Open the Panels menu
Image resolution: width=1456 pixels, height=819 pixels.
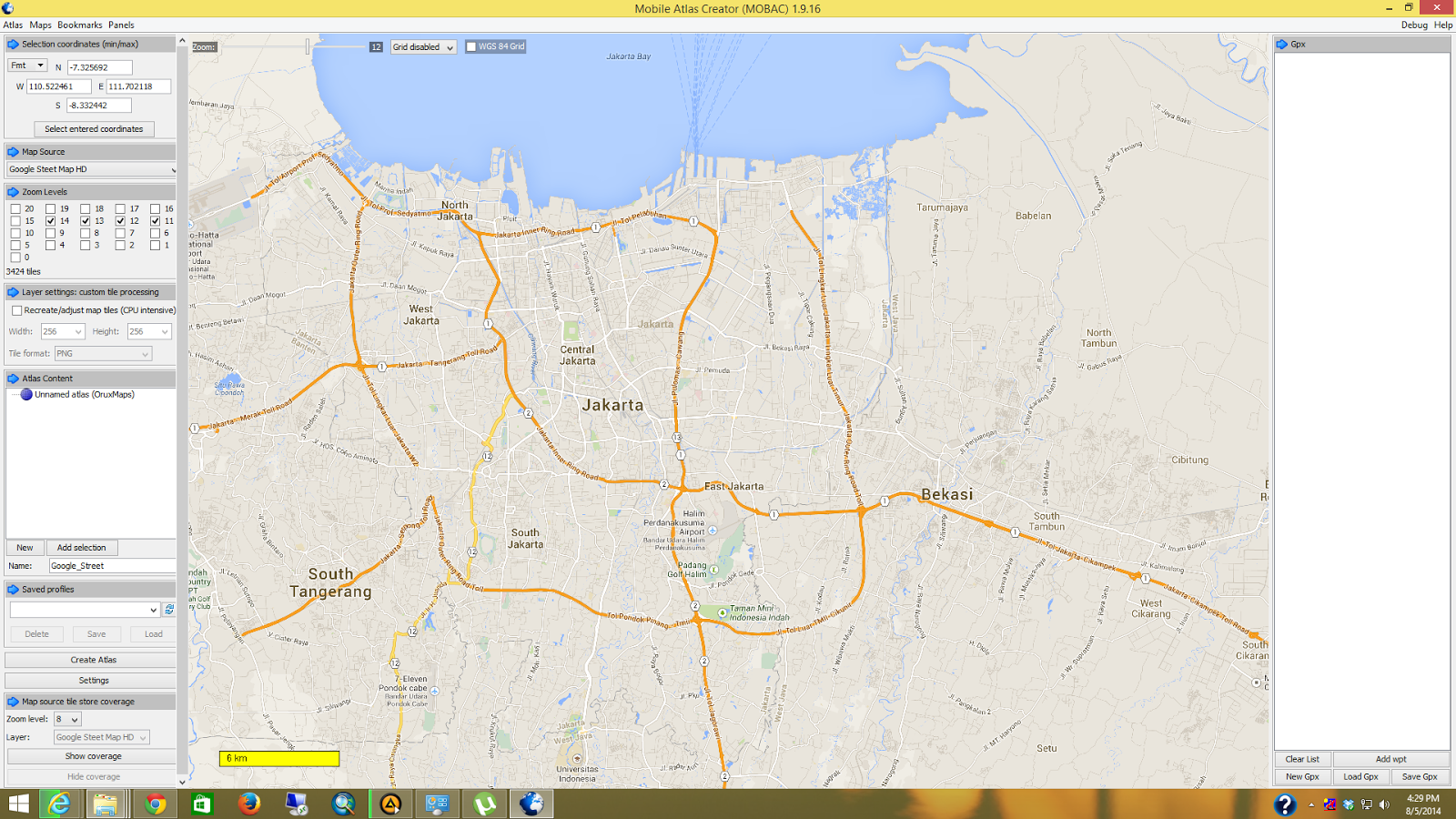121,25
